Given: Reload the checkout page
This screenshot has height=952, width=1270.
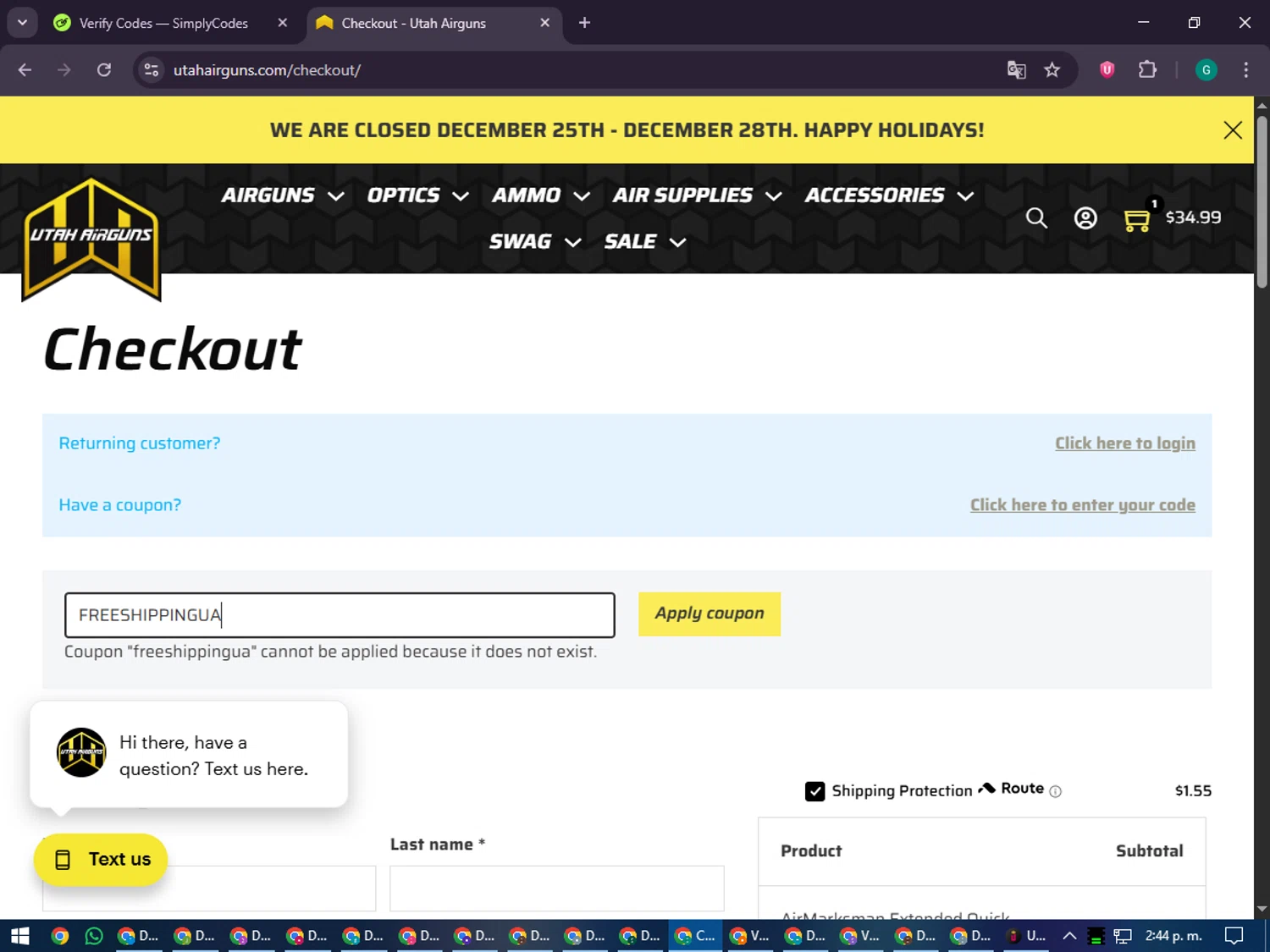Looking at the screenshot, I should (104, 70).
